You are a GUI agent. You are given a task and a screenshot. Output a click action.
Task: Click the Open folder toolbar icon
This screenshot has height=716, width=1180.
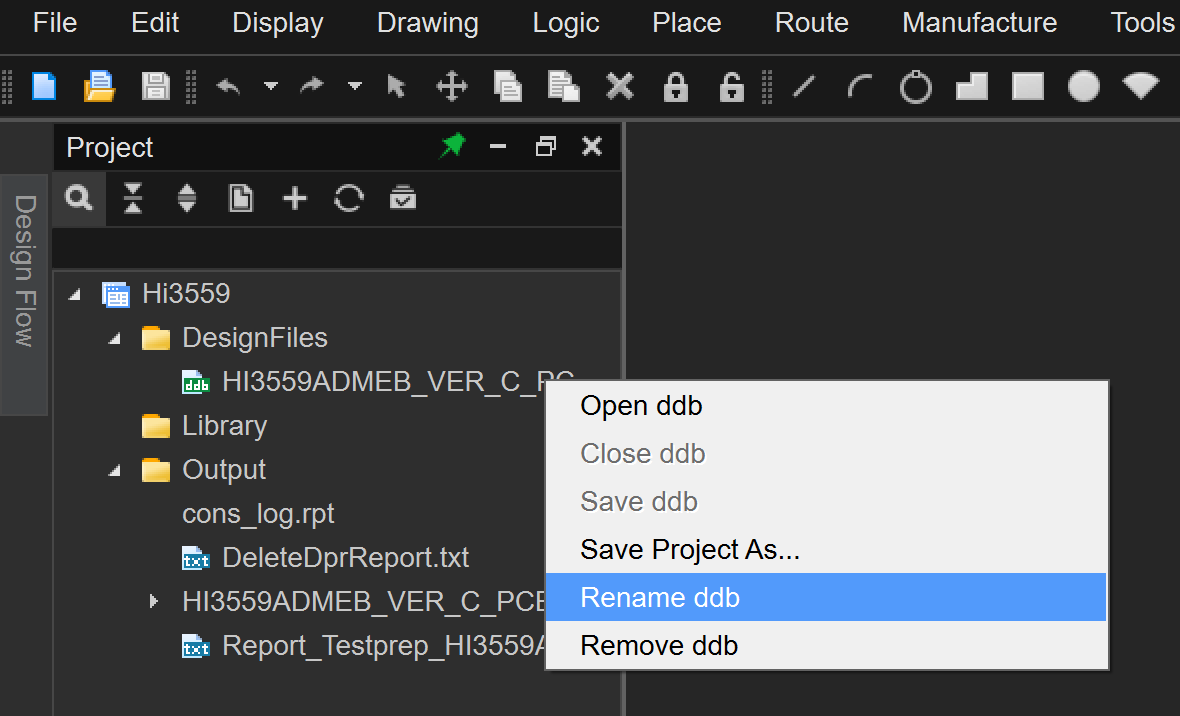(x=99, y=87)
